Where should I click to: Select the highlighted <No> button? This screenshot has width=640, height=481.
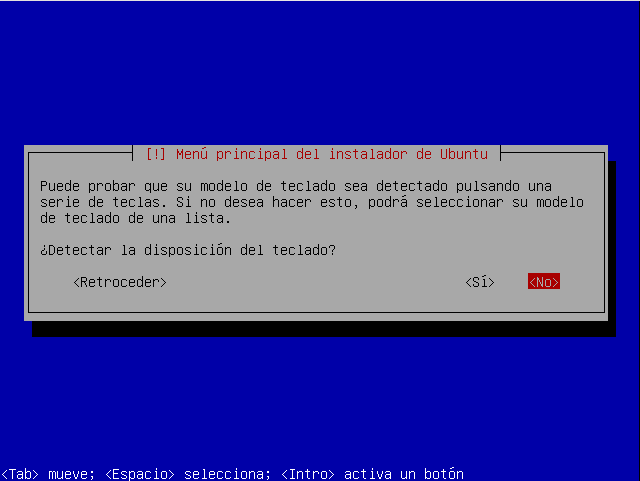point(544,281)
